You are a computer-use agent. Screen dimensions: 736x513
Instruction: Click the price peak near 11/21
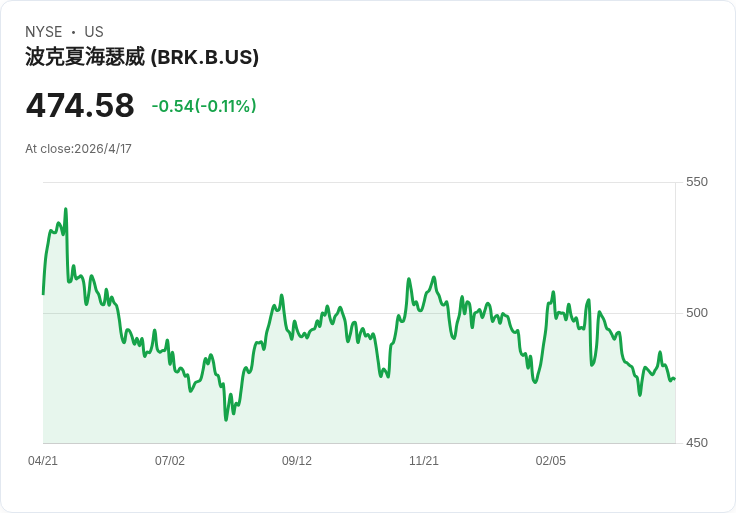(434, 277)
